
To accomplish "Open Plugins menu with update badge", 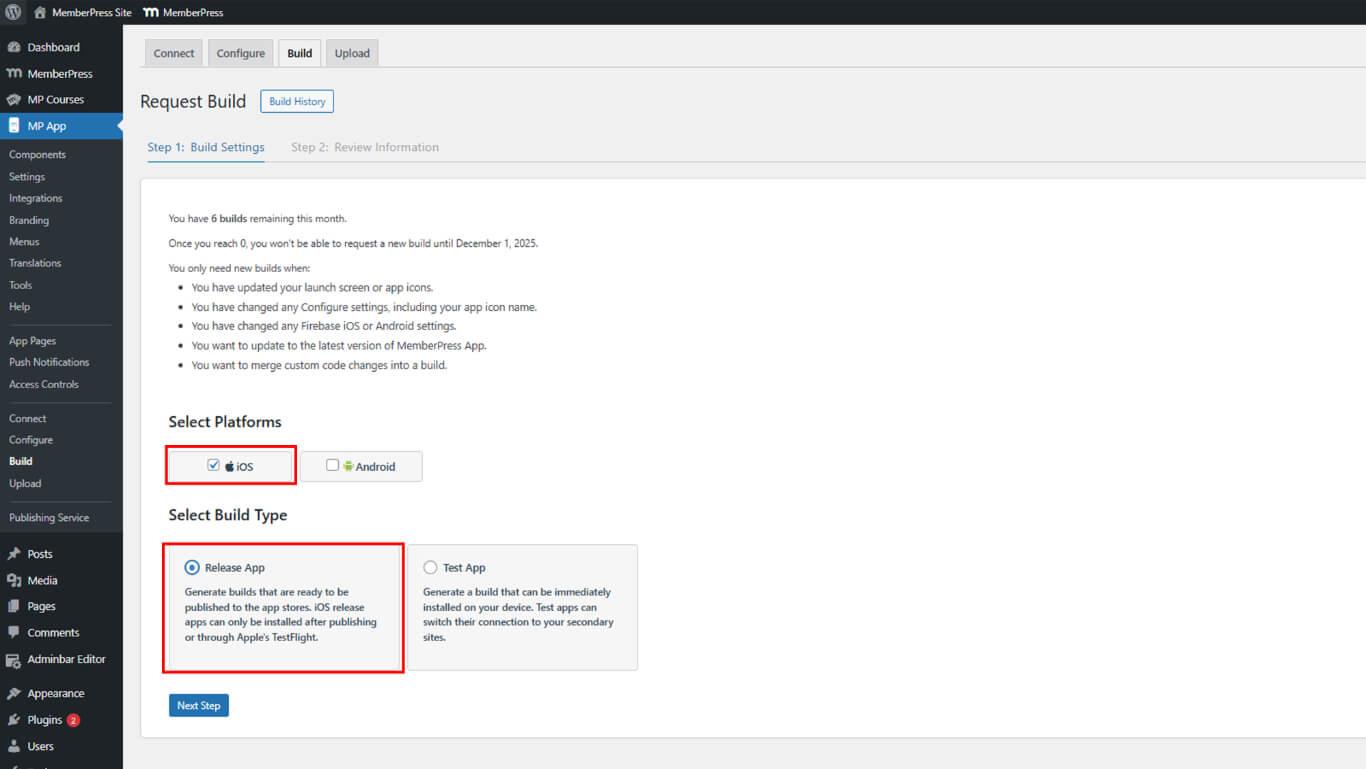I will pyautogui.click(x=45, y=720).
